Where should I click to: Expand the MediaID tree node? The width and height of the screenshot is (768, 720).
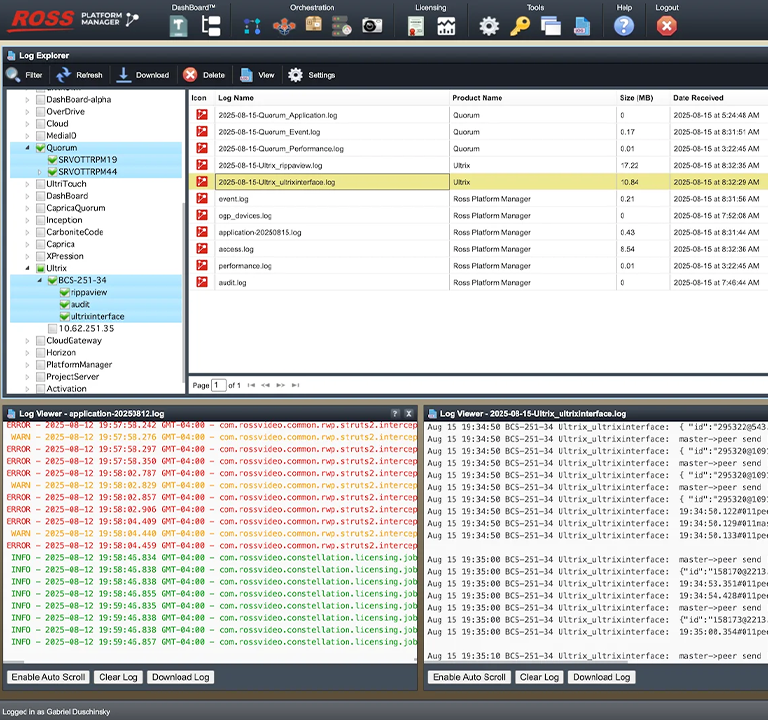[x=27, y=136]
